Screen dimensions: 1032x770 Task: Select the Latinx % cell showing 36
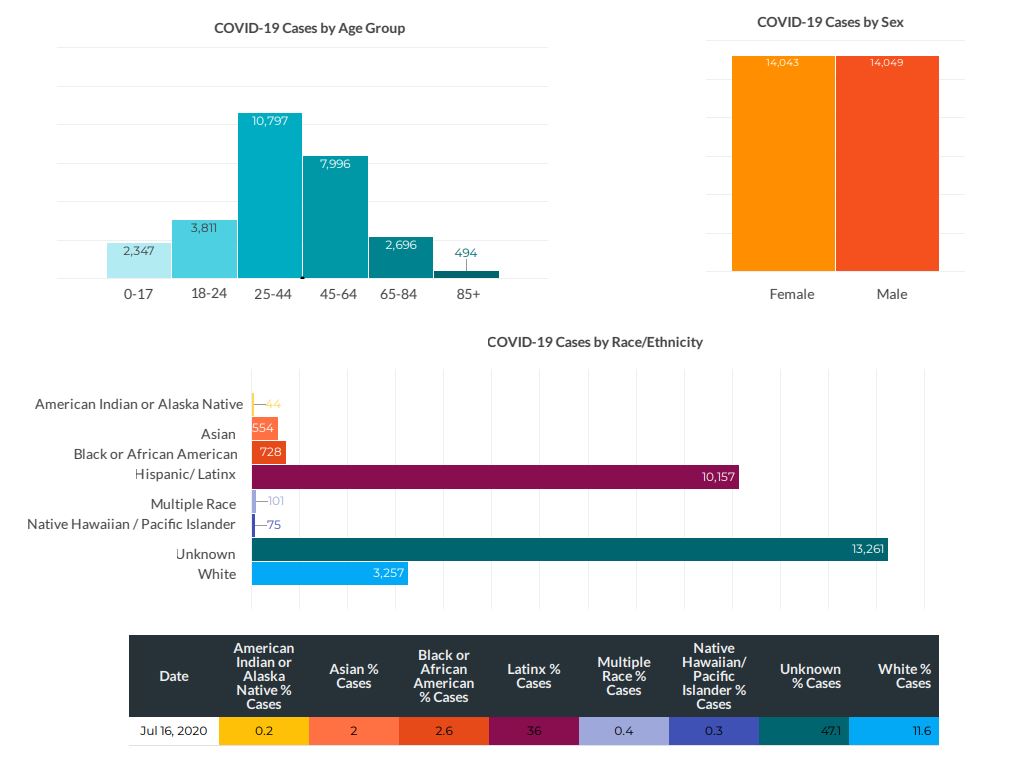pos(534,731)
